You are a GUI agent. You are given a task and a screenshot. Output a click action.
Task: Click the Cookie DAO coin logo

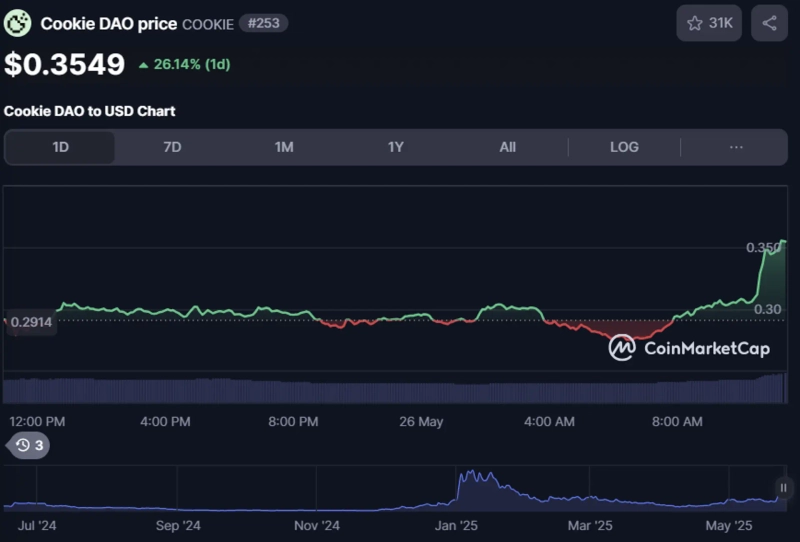point(18,23)
